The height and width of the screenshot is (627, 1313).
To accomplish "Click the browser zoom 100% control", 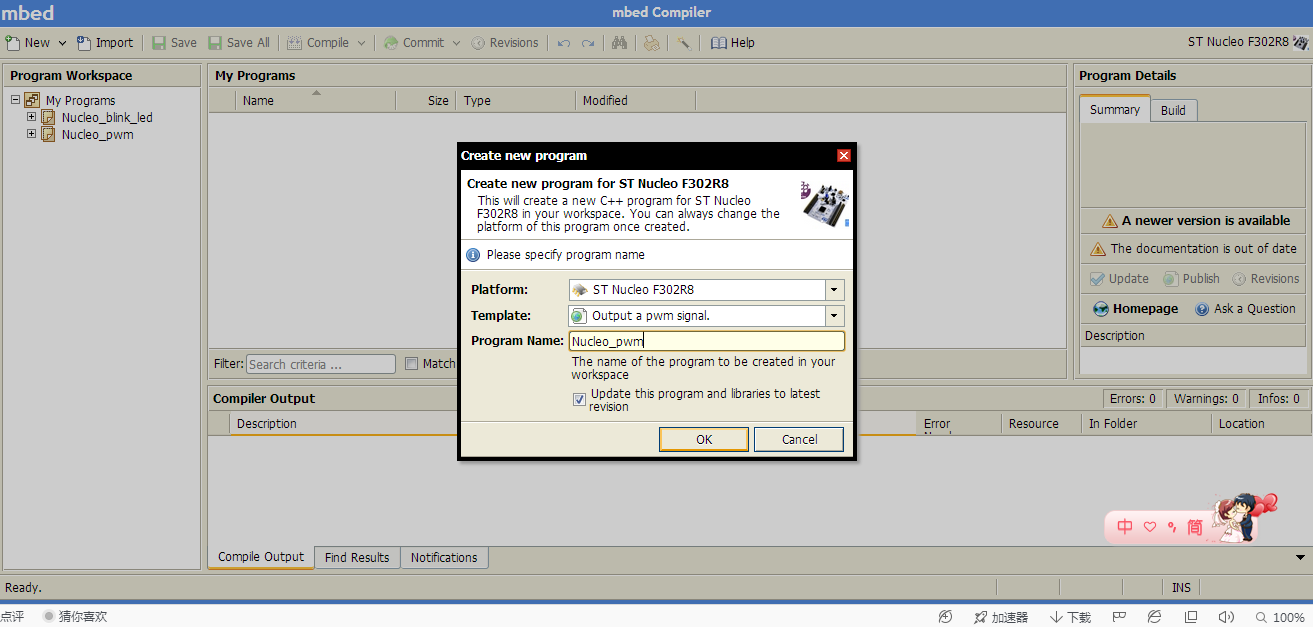I will pos(1280,617).
